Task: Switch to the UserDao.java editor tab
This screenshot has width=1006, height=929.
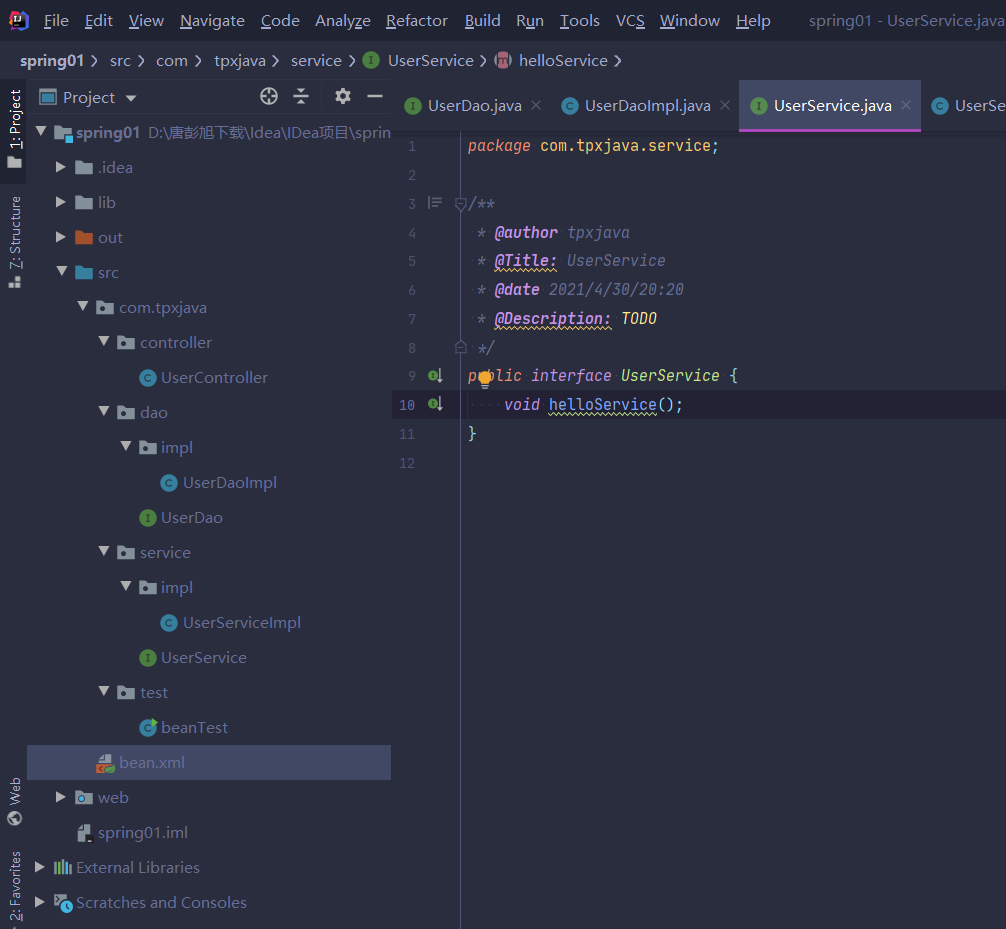Action: [473, 105]
